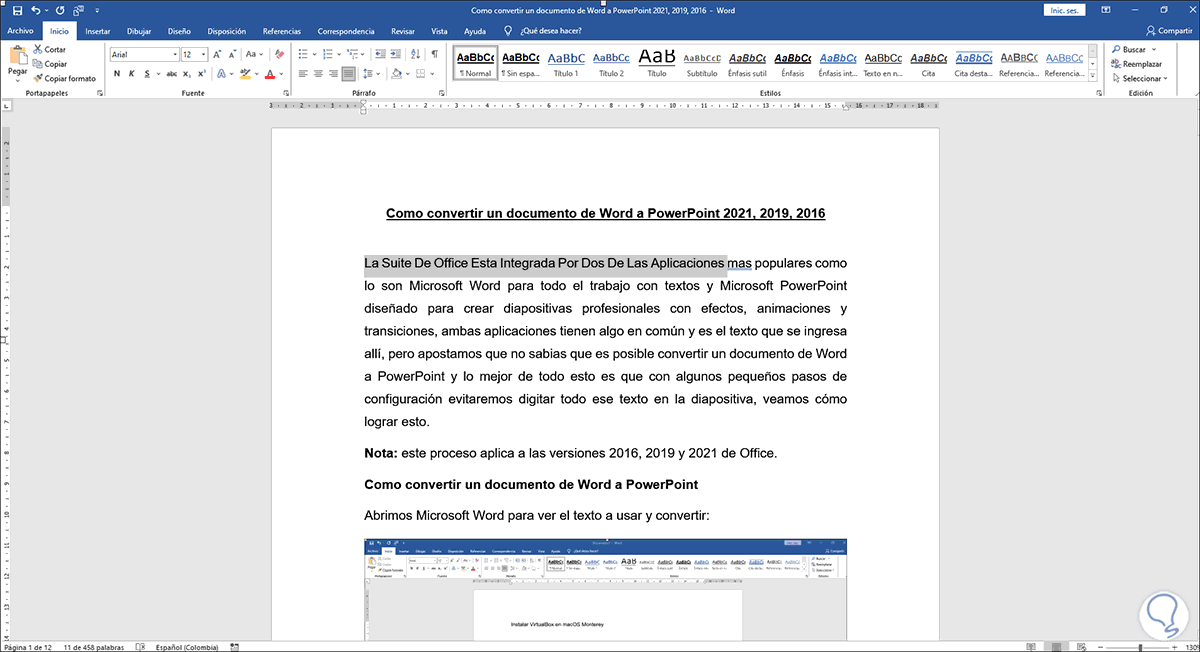Toggle italic (K) formatting

tap(131, 74)
